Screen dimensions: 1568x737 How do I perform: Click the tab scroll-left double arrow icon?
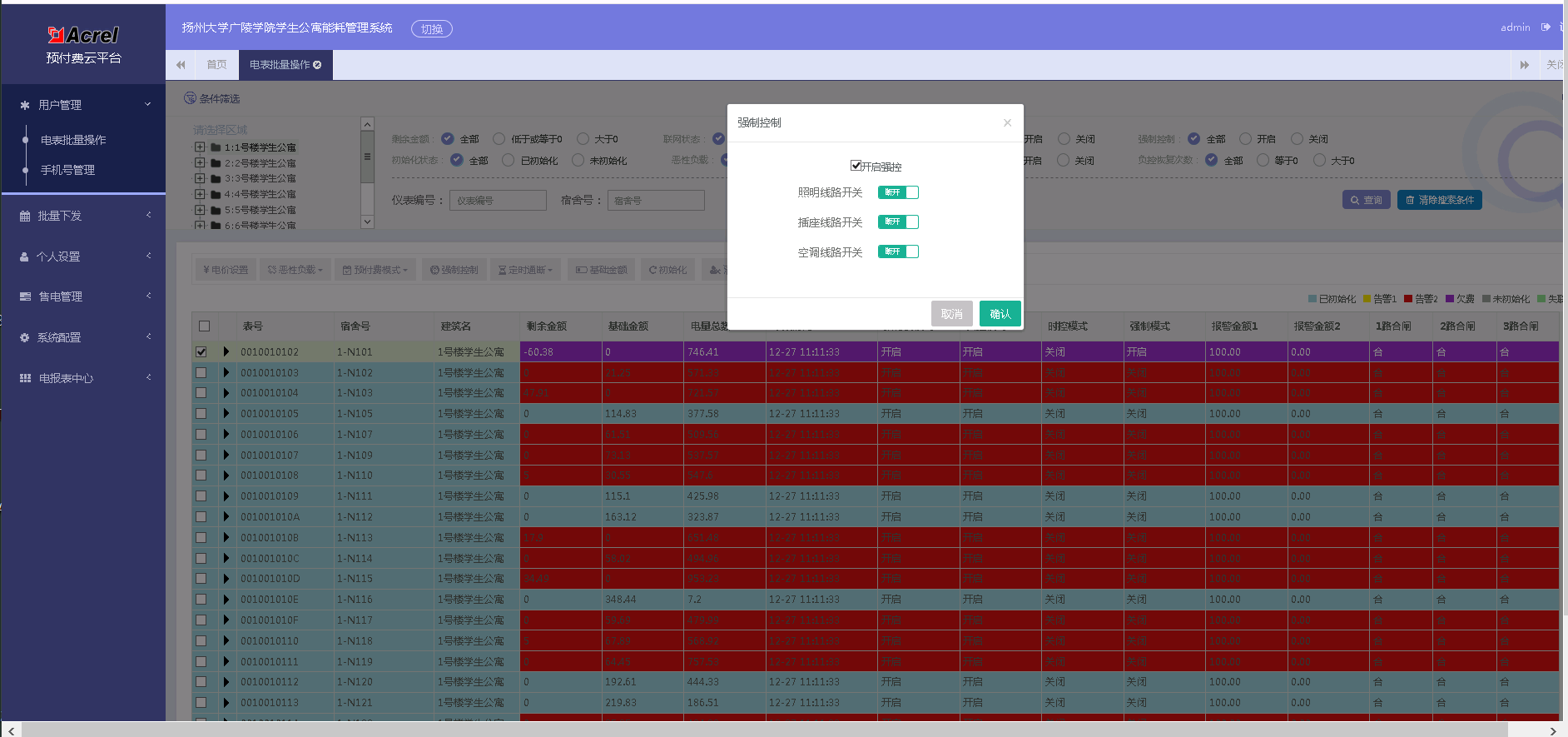coord(181,65)
